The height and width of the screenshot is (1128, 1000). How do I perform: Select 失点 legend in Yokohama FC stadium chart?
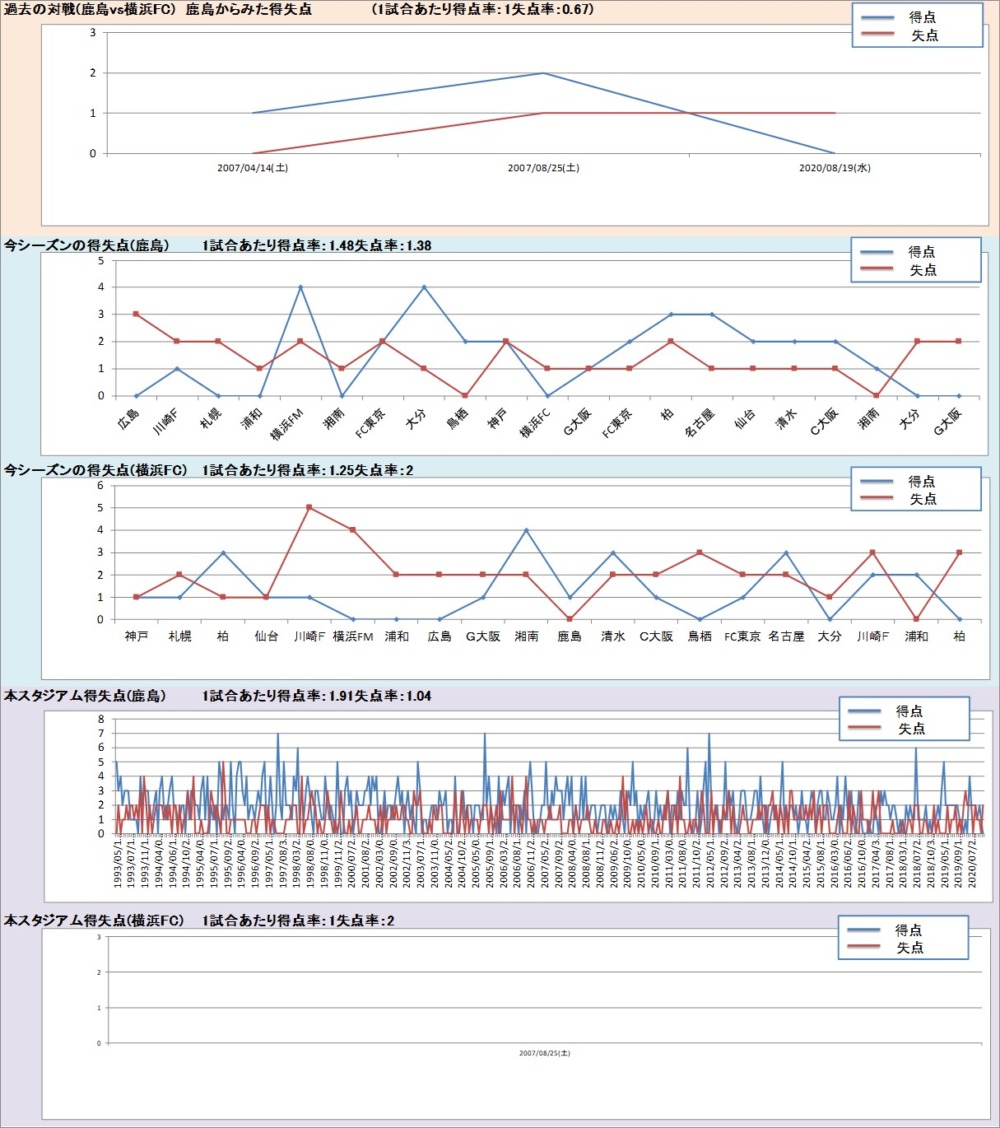point(909,948)
